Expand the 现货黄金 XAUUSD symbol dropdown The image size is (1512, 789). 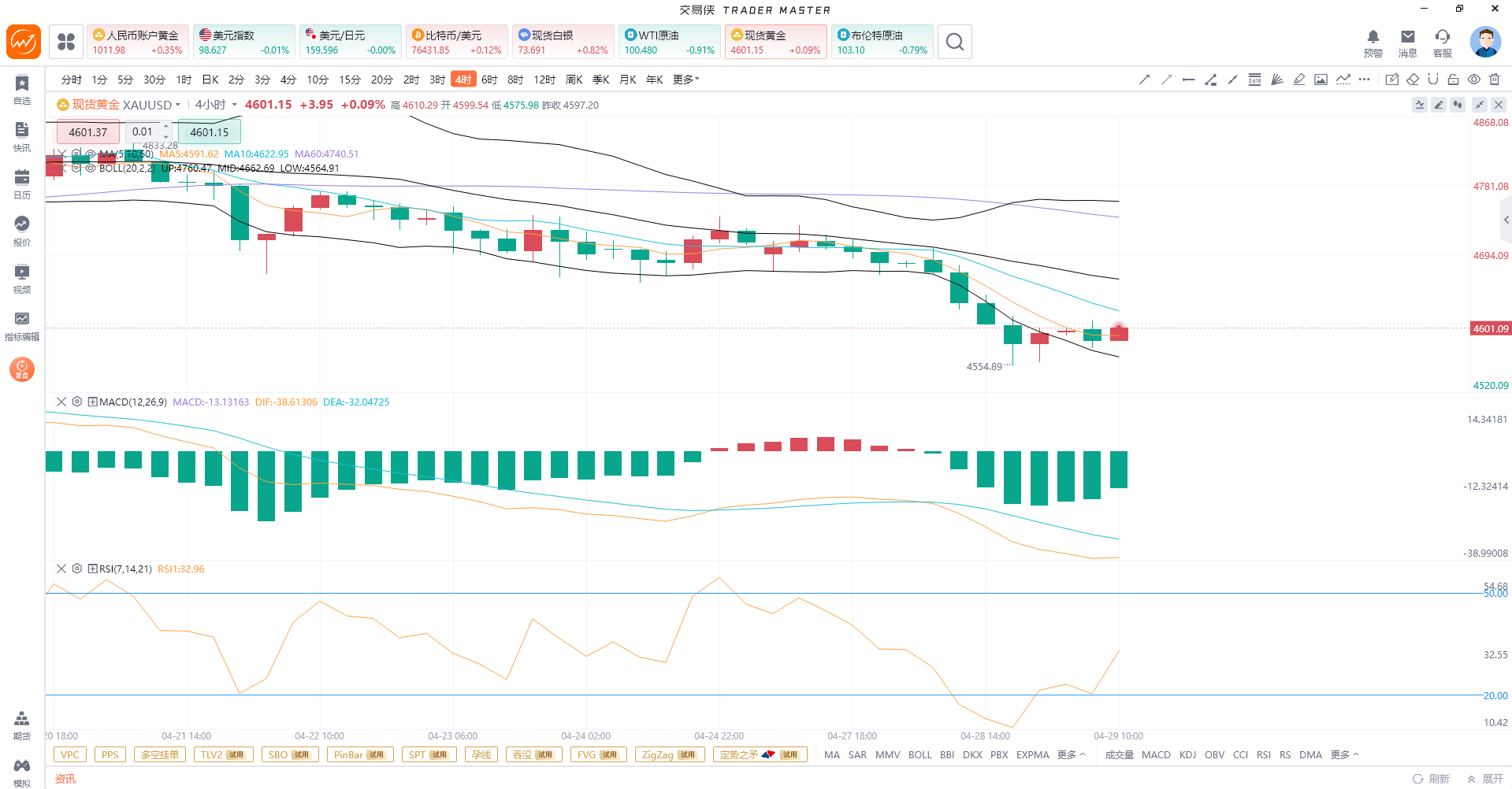point(178,105)
